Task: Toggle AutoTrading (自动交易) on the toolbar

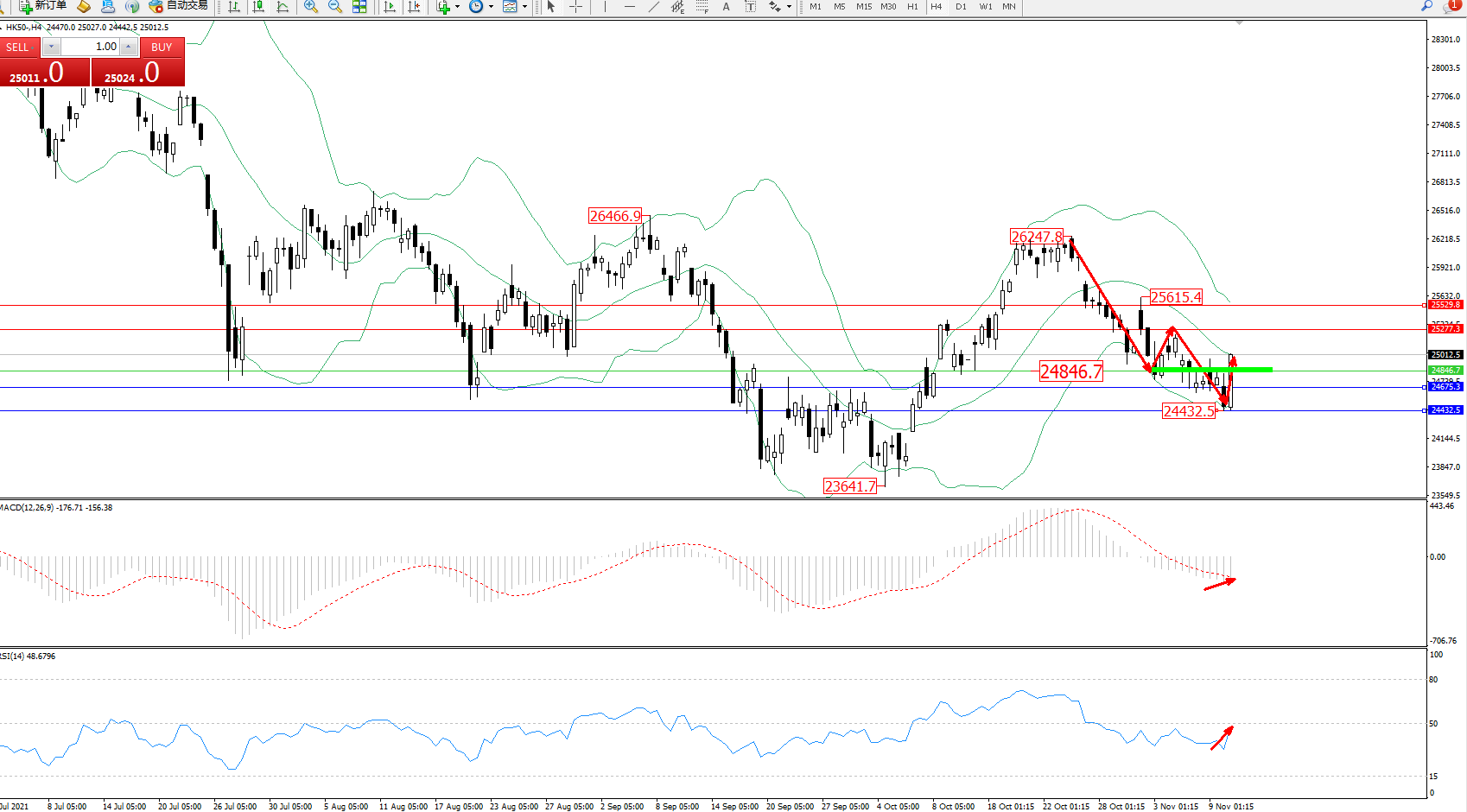Action: pos(178,6)
